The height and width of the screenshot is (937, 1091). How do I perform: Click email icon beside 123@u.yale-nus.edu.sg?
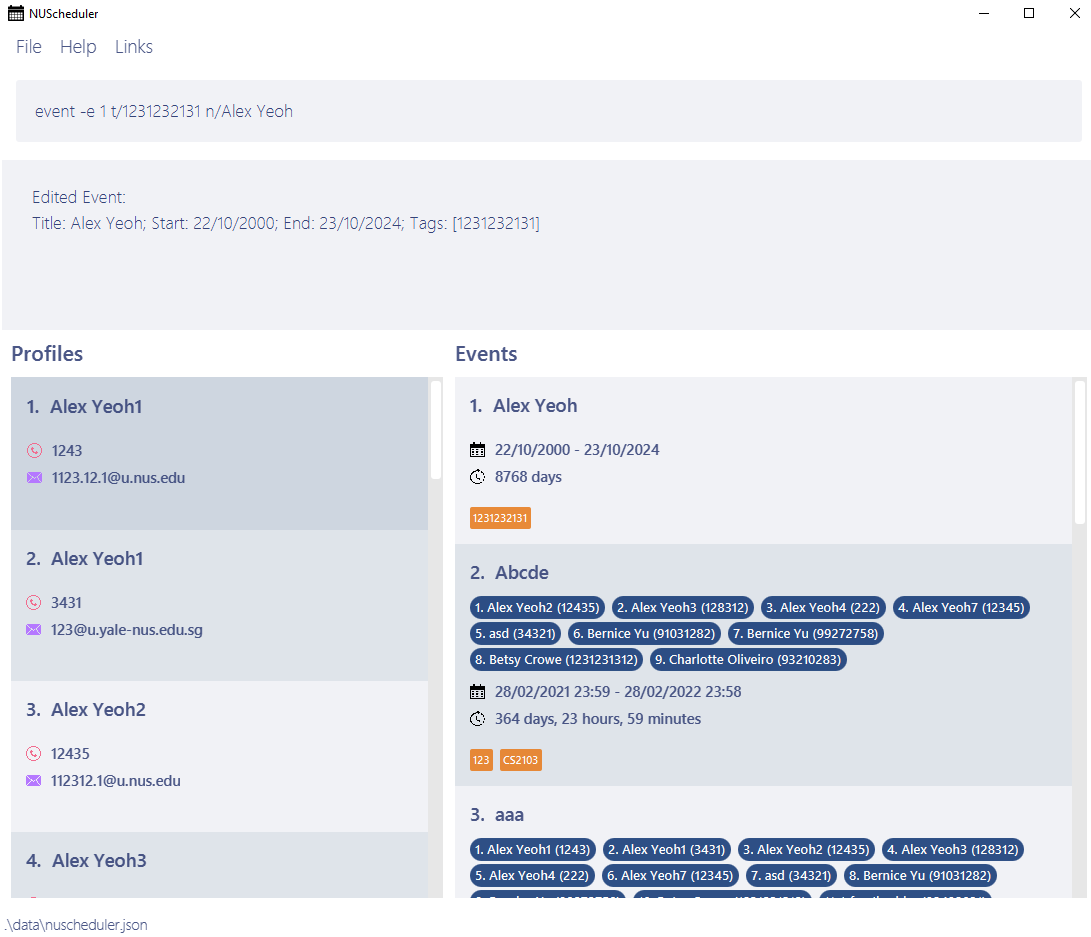point(33,630)
